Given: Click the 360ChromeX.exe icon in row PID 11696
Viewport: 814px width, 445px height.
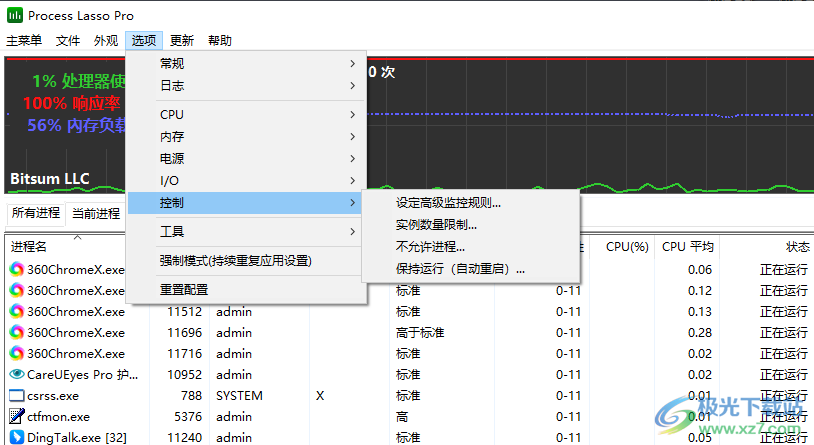Looking at the screenshot, I should [x=17, y=332].
